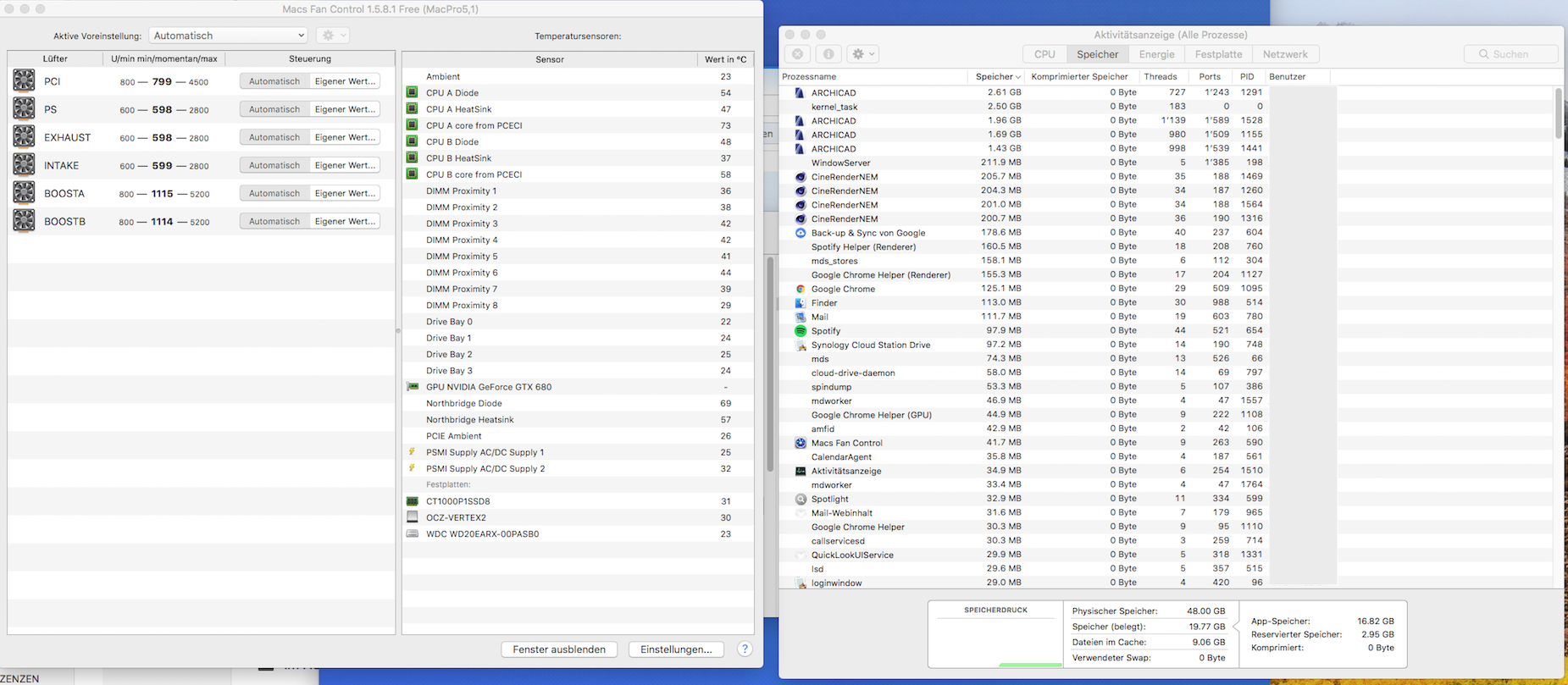The width and height of the screenshot is (1568, 685).
Task: Switch to the Festplatte tab
Action: 1218,54
